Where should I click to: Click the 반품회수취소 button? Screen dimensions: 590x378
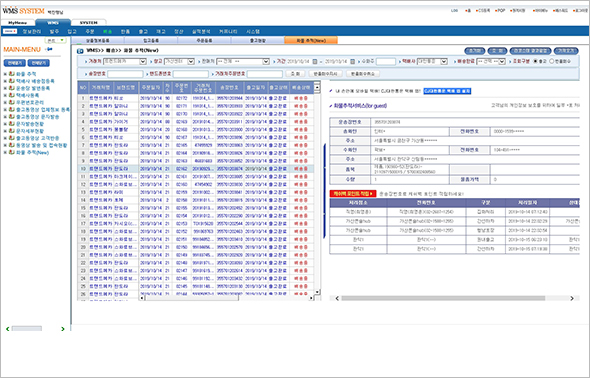(363, 74)
